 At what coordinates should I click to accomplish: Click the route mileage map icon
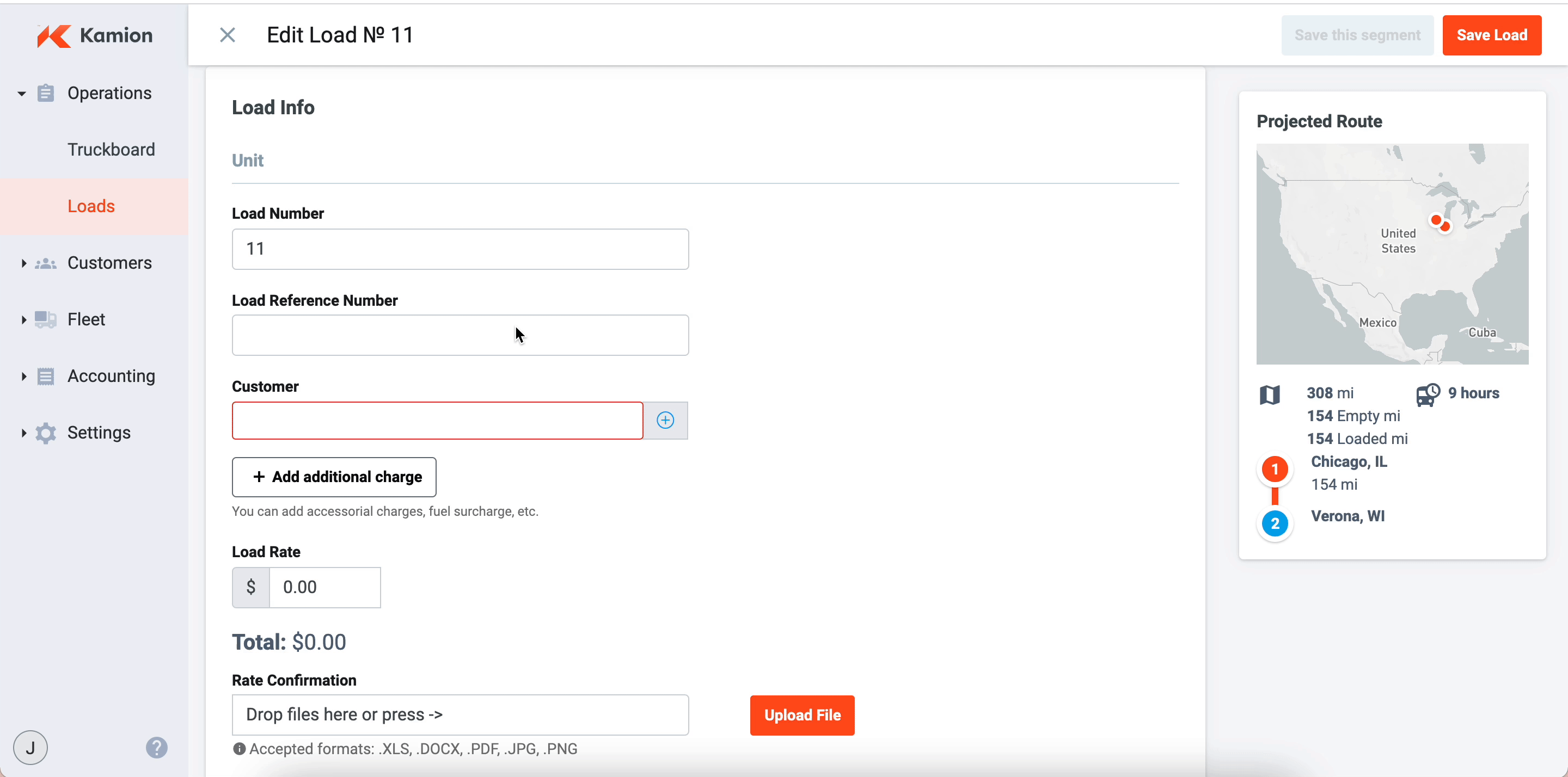(1270, 395)
